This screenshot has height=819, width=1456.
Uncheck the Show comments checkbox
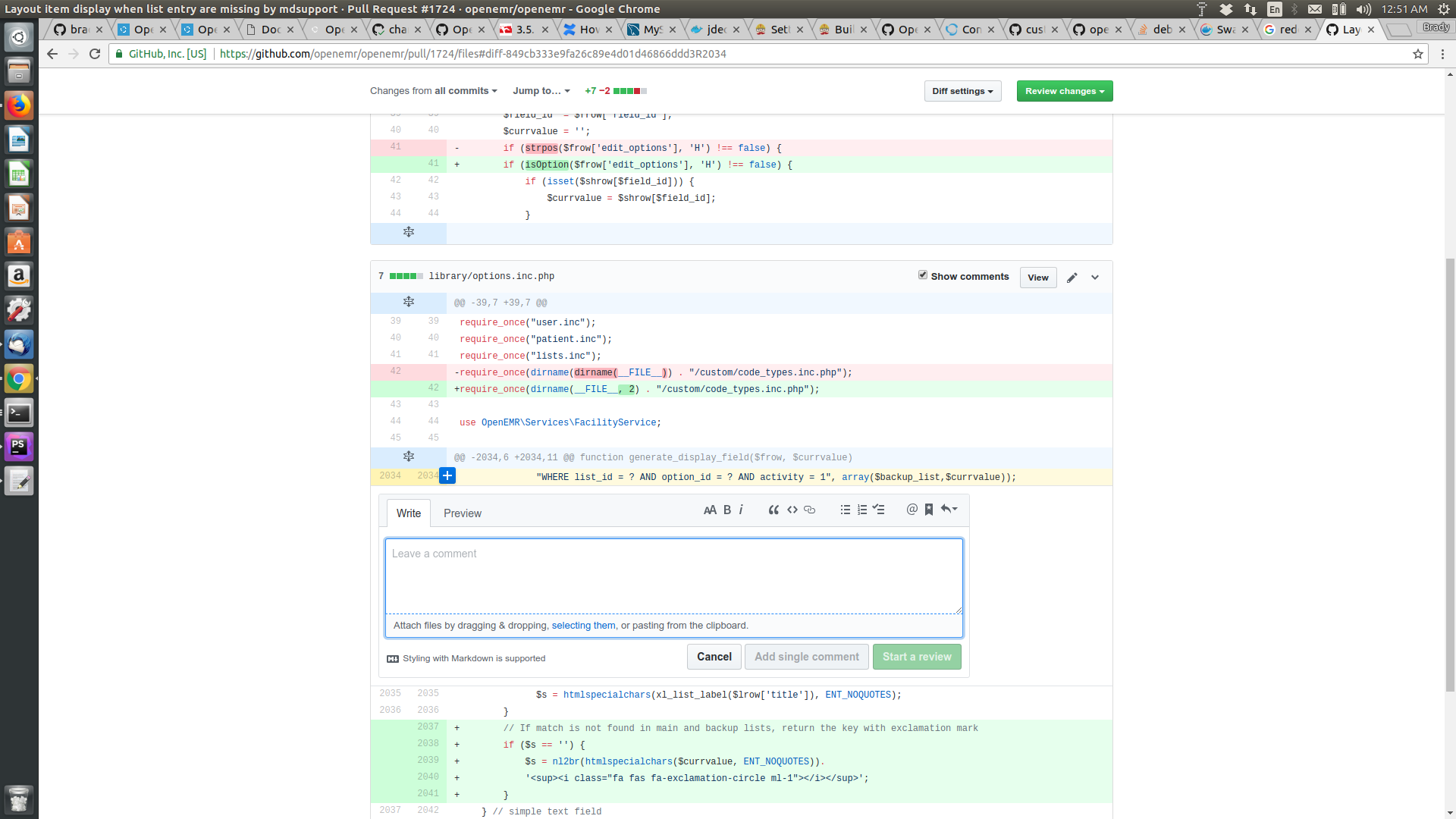click(923, 275)
